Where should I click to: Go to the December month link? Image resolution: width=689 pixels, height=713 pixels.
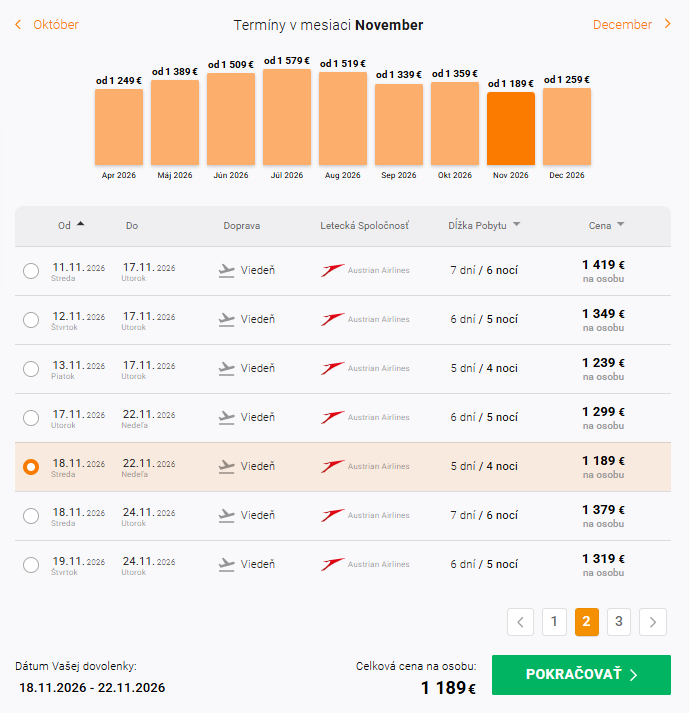click(x=622, y=24)
